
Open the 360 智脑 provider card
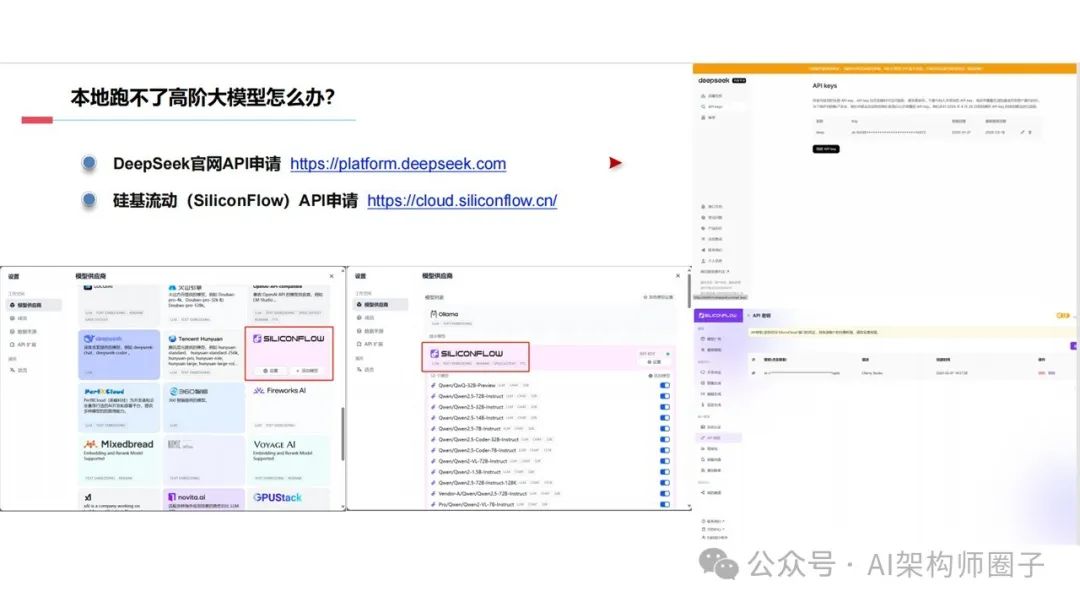click(203, 406)
